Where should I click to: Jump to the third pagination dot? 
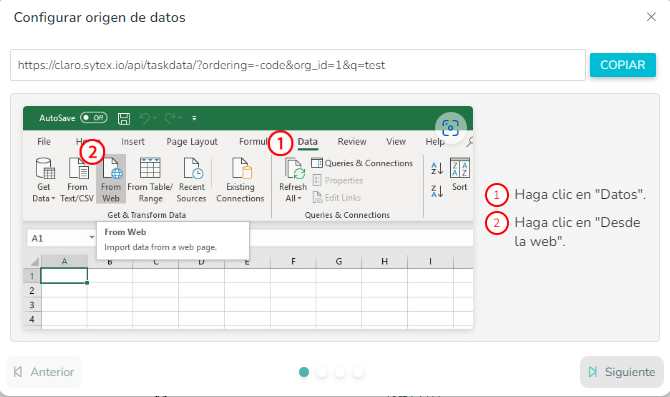(340, 372)
